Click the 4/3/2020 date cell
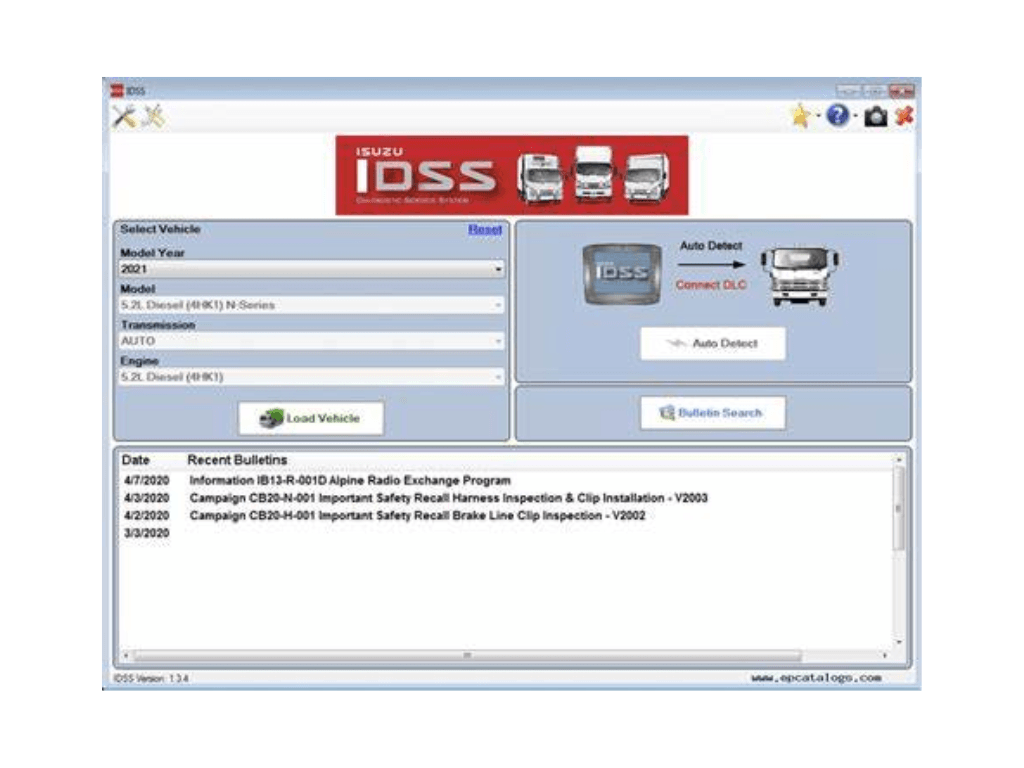Viewport: 1024px width, 768px height. coord(146,498)
